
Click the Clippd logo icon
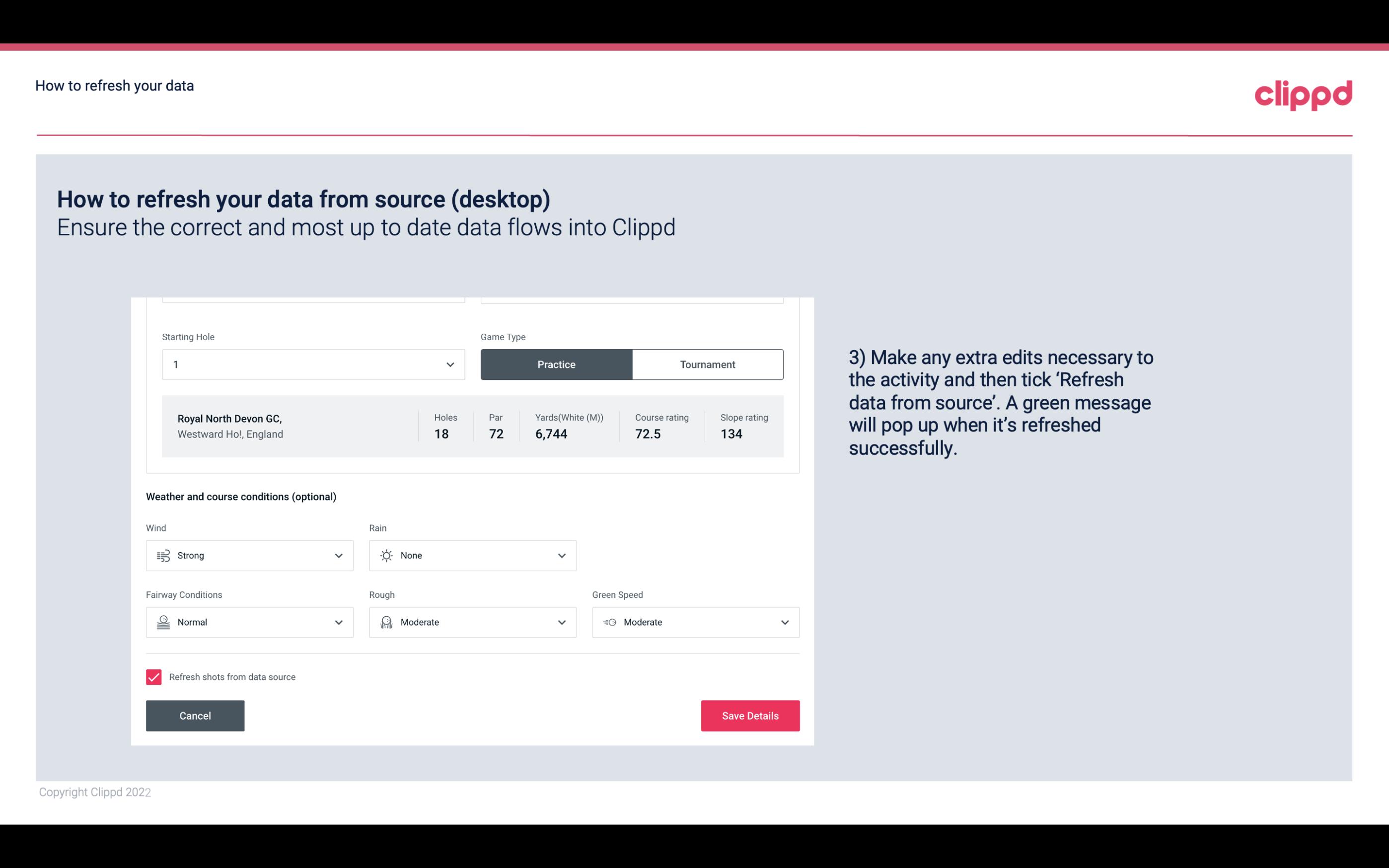(x=1303, y=93)
